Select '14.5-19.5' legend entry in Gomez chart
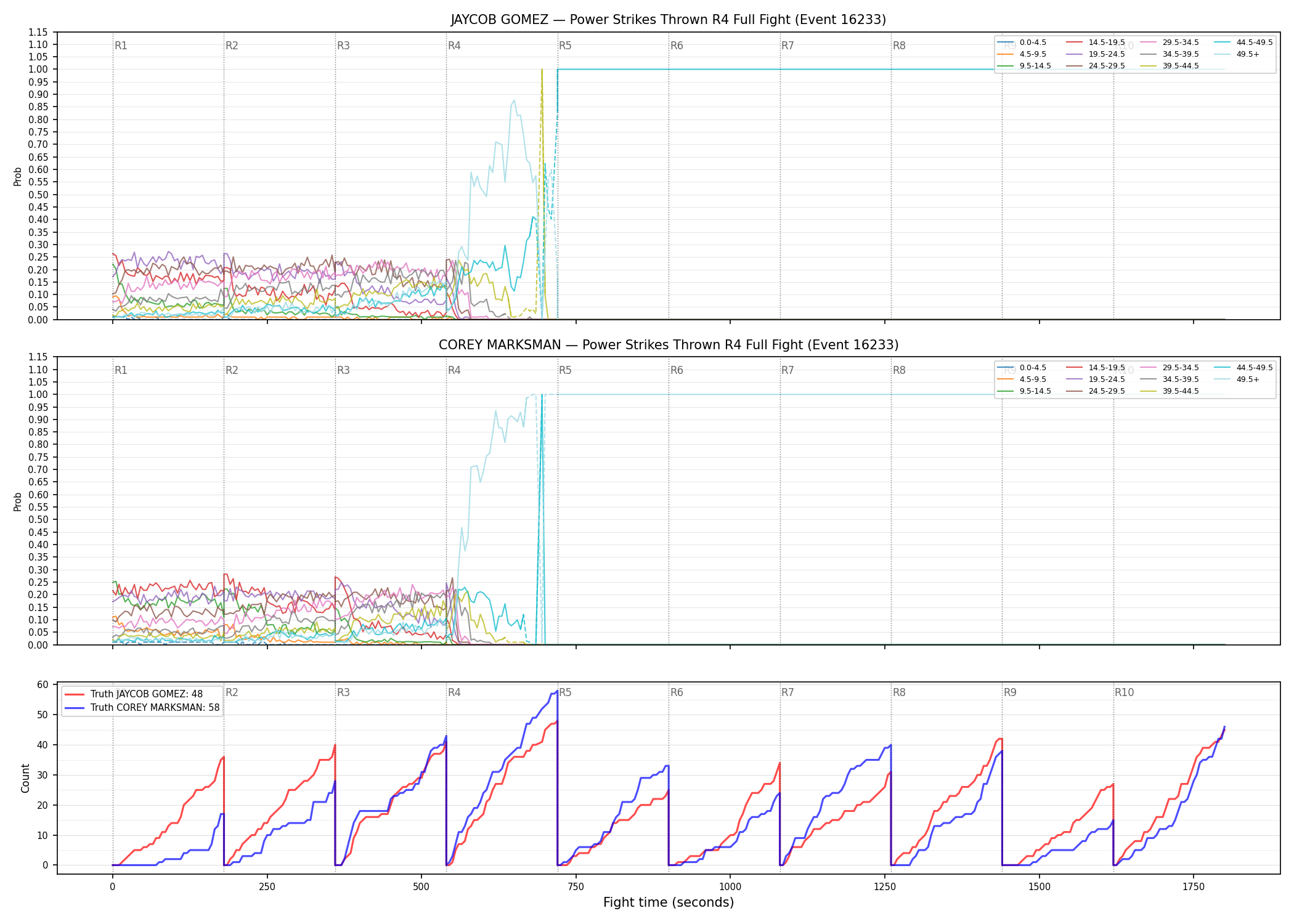1294x924 pixels. (1096, 43)
